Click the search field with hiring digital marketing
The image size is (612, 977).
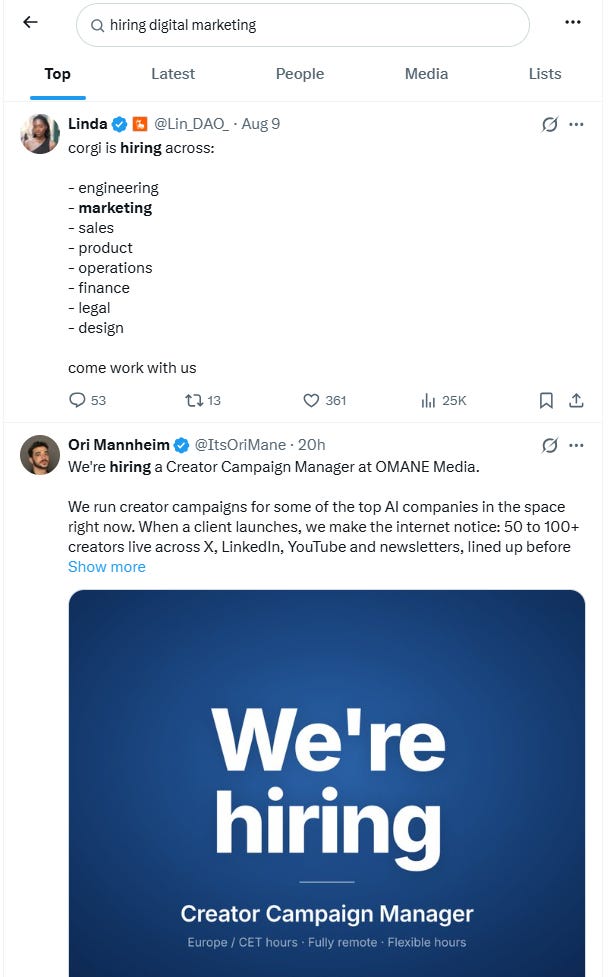pyautogui.click(x=303, y=25)
